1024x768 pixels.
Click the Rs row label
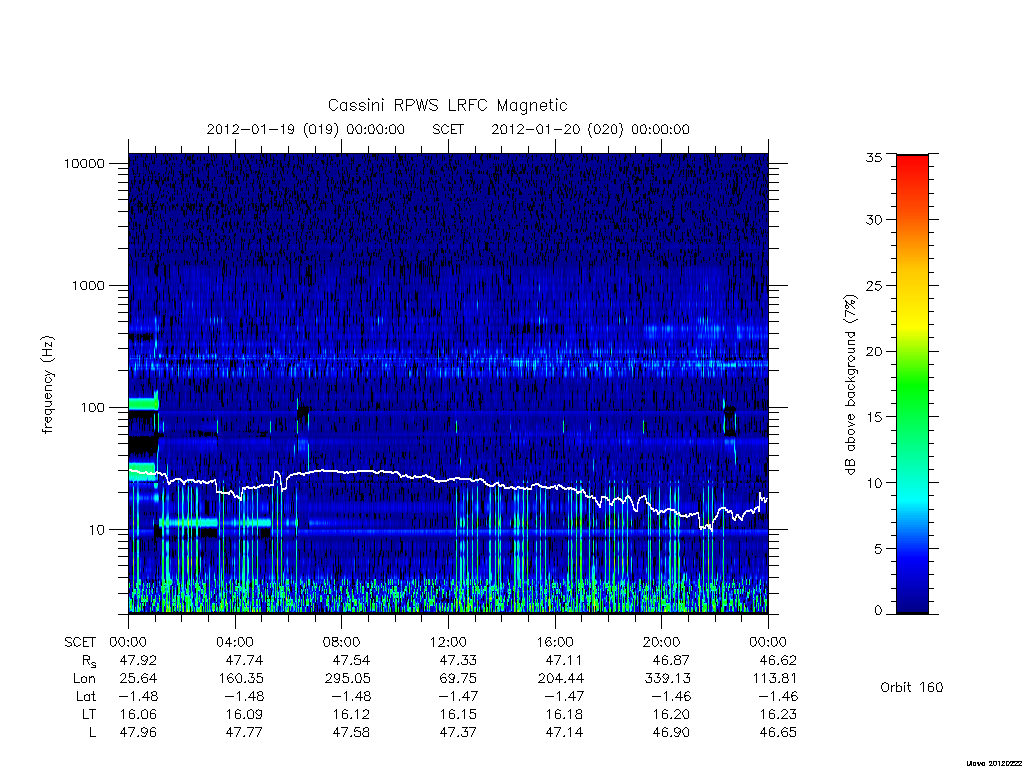point(89,661)
